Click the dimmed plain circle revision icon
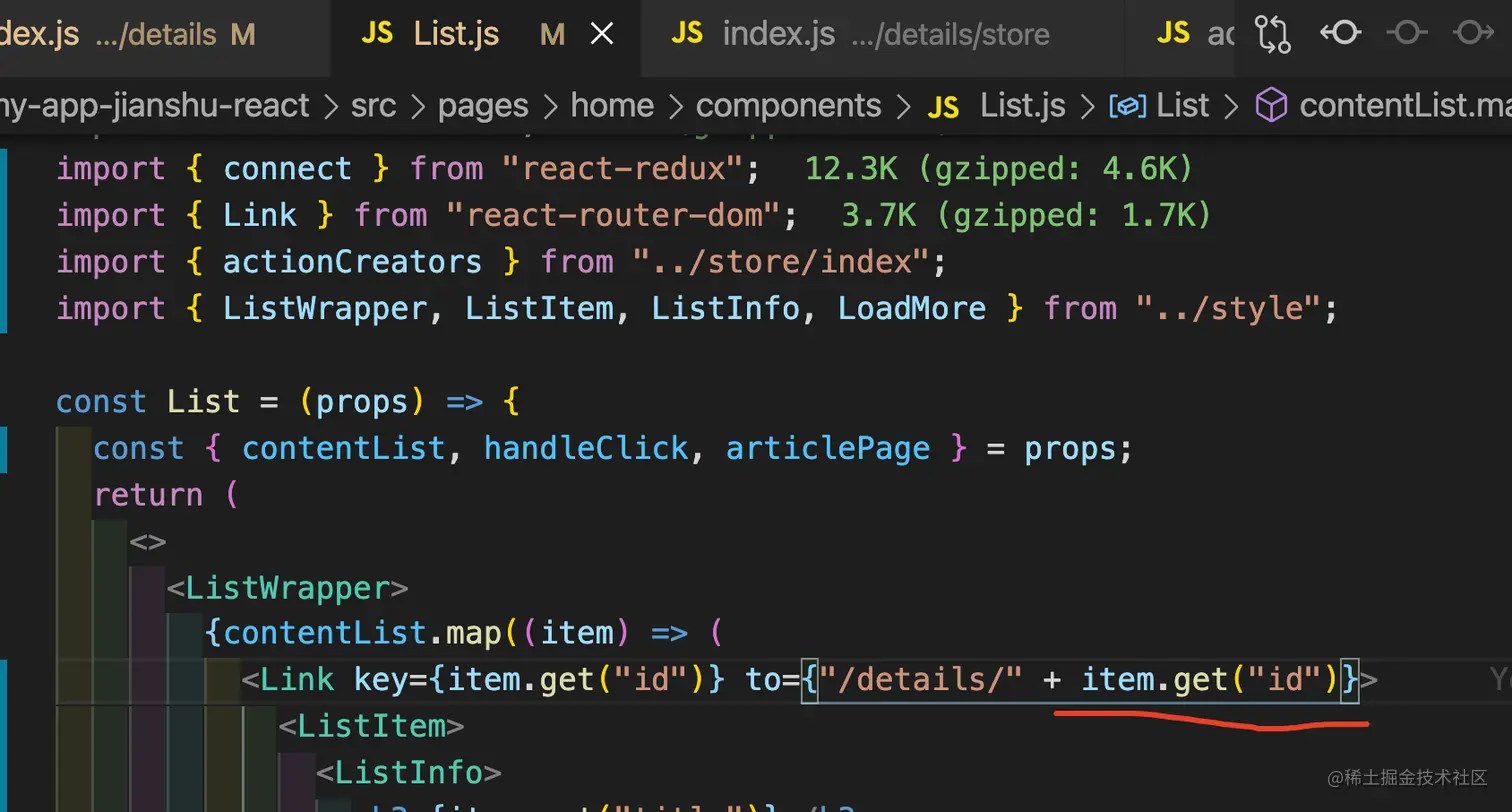 1406,34
